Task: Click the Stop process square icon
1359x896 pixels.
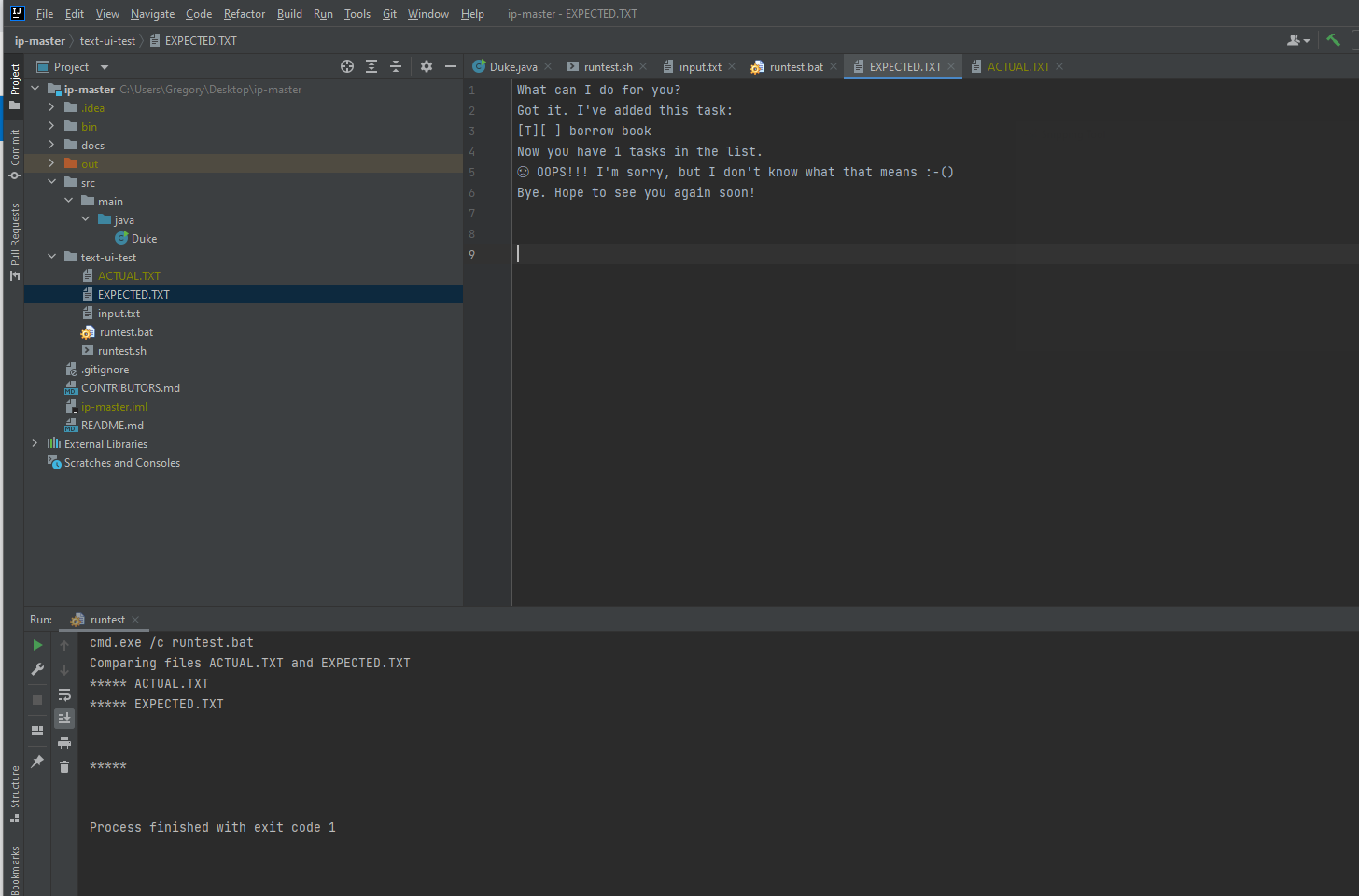Action: pyautogui.click(x=37, y=700)
